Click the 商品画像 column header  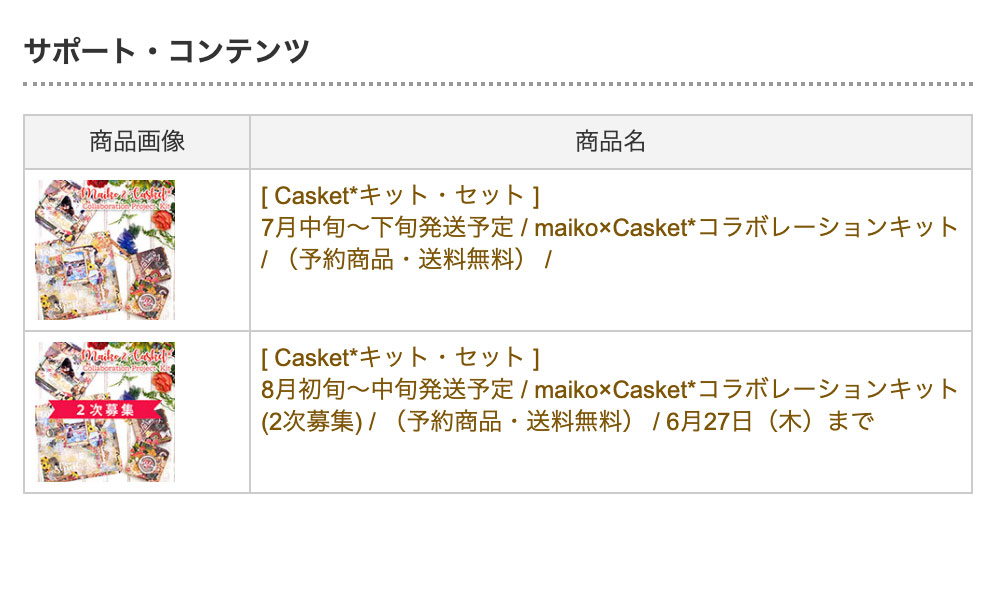pyautogui.click(x=137, y=142)
